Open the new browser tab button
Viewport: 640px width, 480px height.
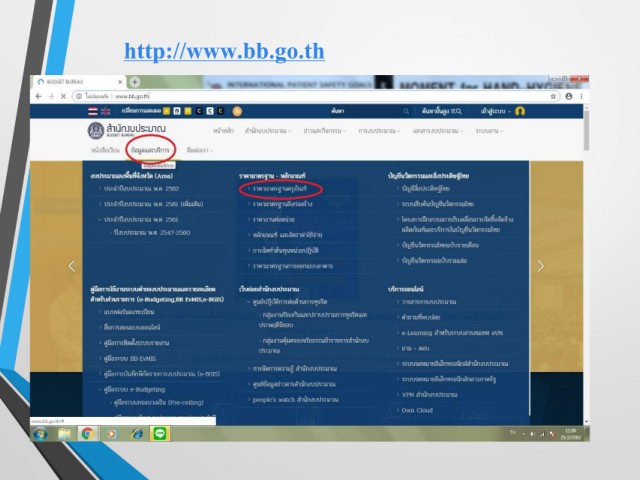(135, 82)
